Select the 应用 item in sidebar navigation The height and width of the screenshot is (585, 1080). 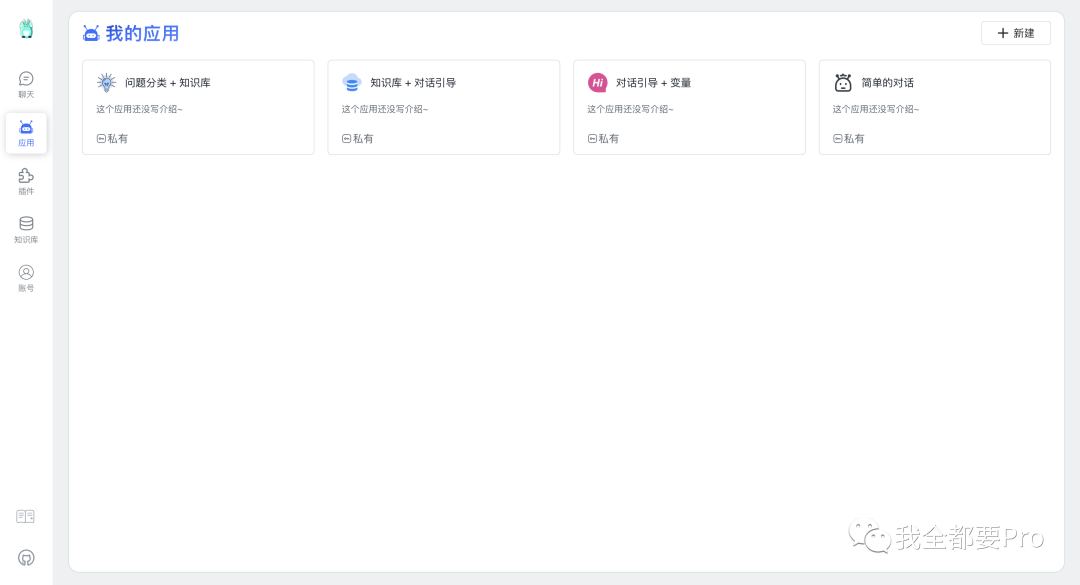(x=25, y=130)
